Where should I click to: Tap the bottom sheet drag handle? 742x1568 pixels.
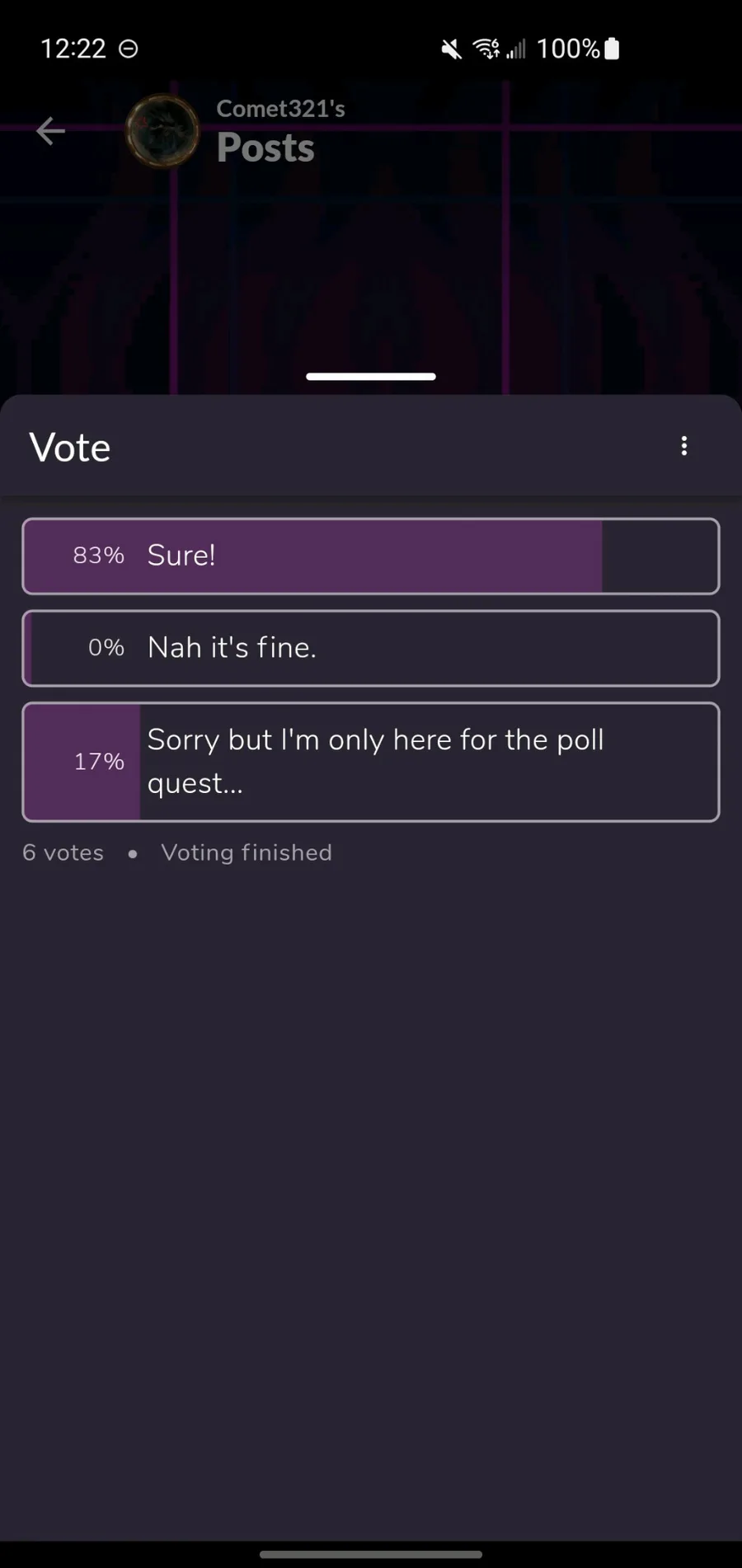[x=371, y=377]
